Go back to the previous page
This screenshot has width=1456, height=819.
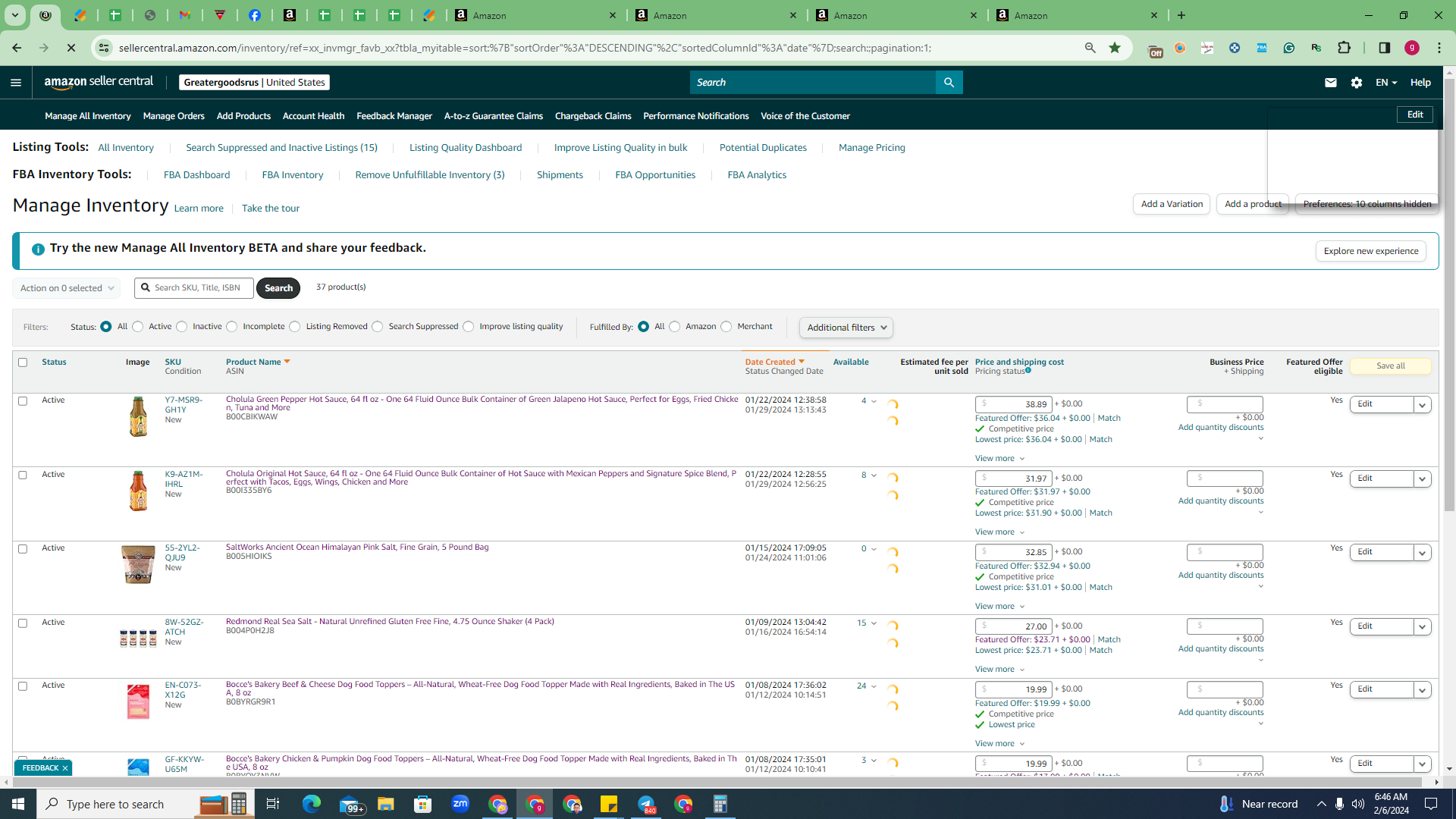pyautogui.click(x=17, y=48)
